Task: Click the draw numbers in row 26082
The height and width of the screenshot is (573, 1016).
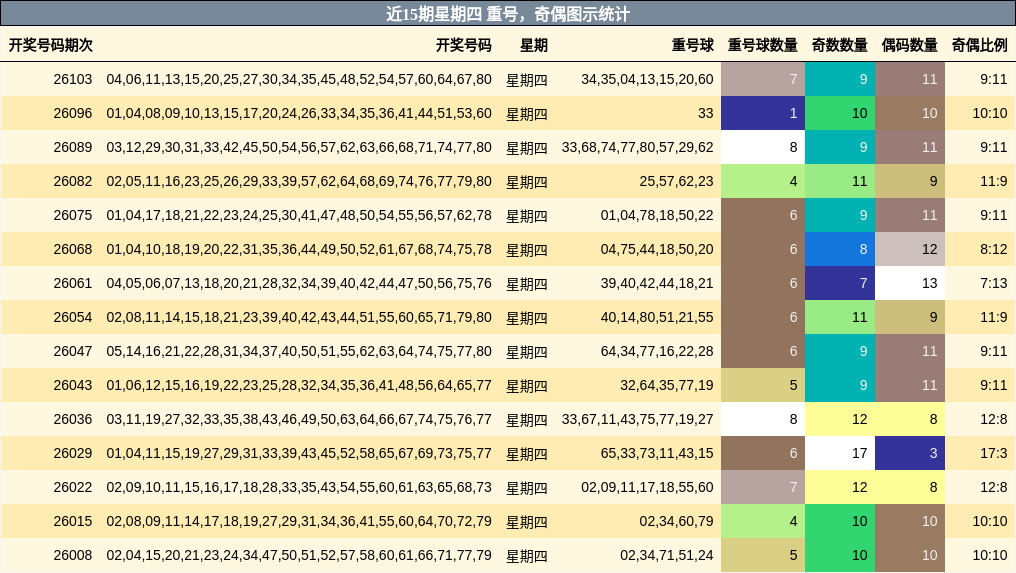Action: tap(299, 181)
